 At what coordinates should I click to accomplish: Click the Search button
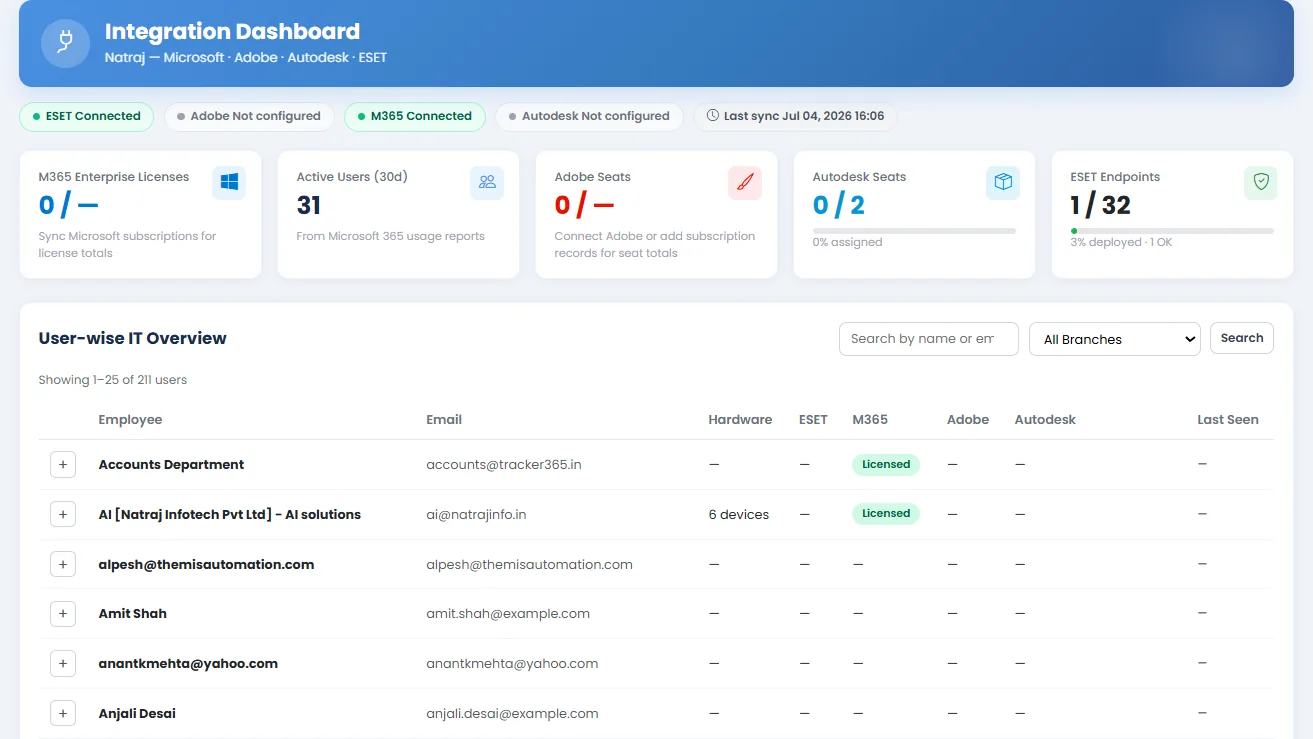1242,338
